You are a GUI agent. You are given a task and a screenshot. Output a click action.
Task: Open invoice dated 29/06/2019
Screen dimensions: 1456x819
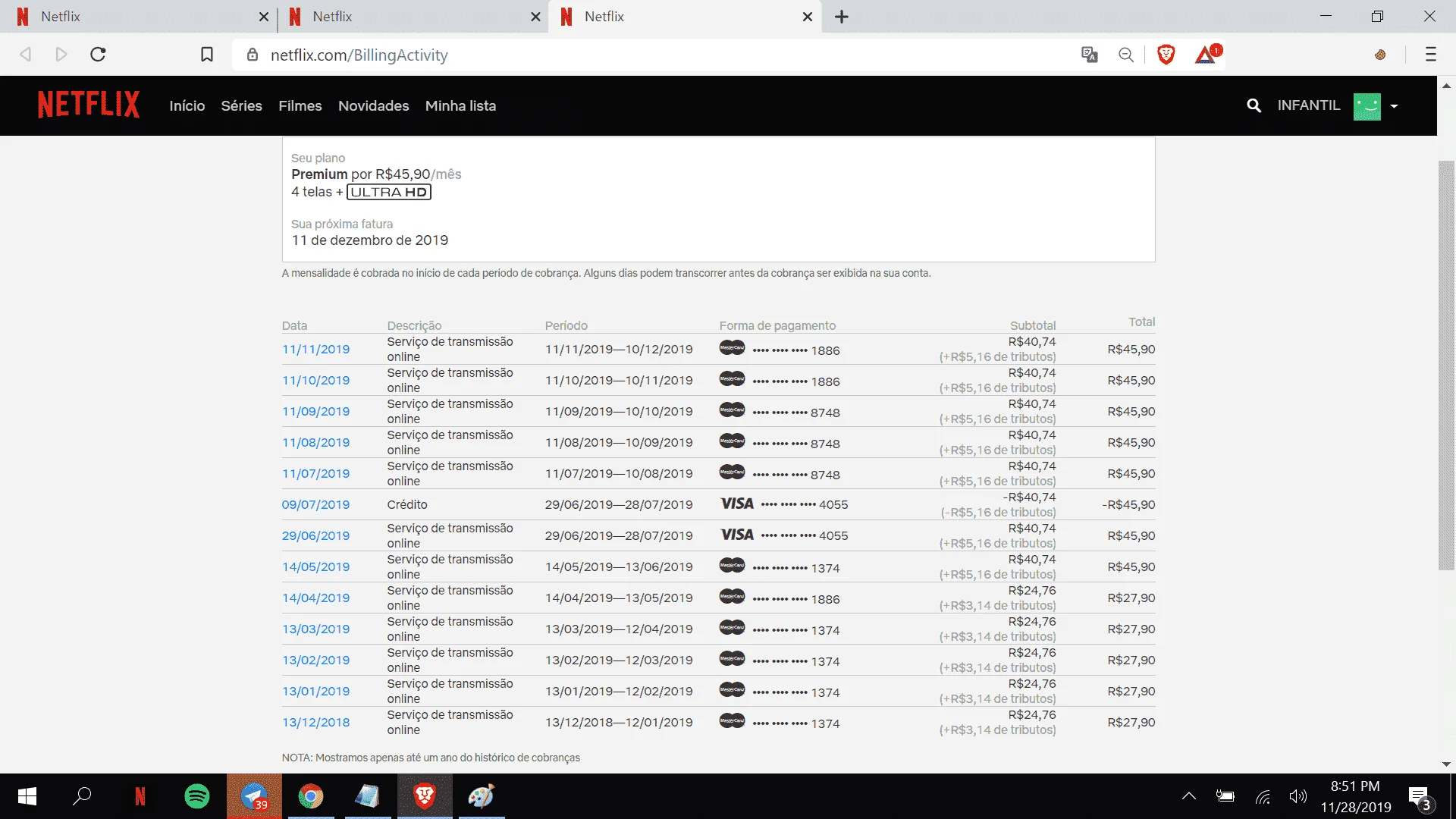pos(315,536)
